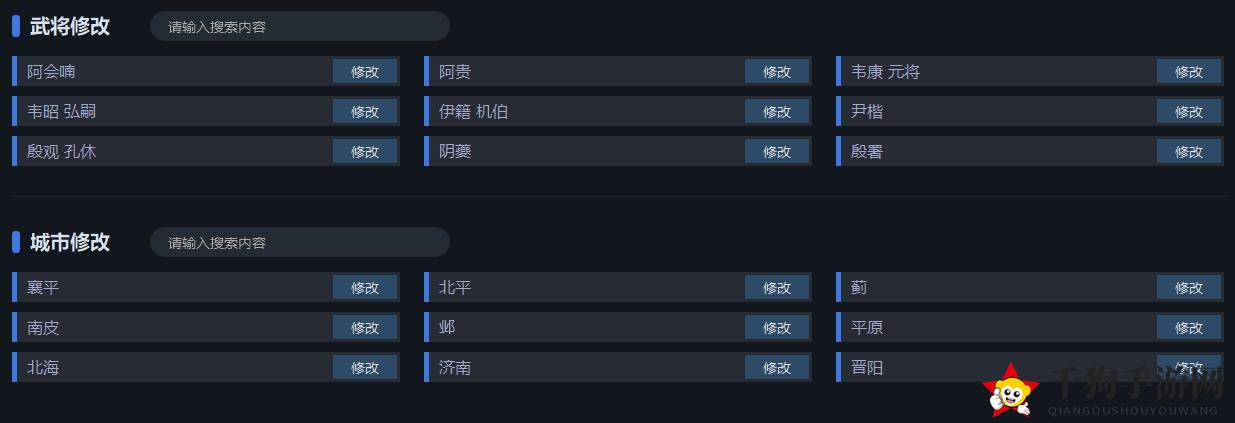This screenshot has width=1235, height=423.
Task: Click 修改 button for city 襄平
Action: (x=365, y=287)
